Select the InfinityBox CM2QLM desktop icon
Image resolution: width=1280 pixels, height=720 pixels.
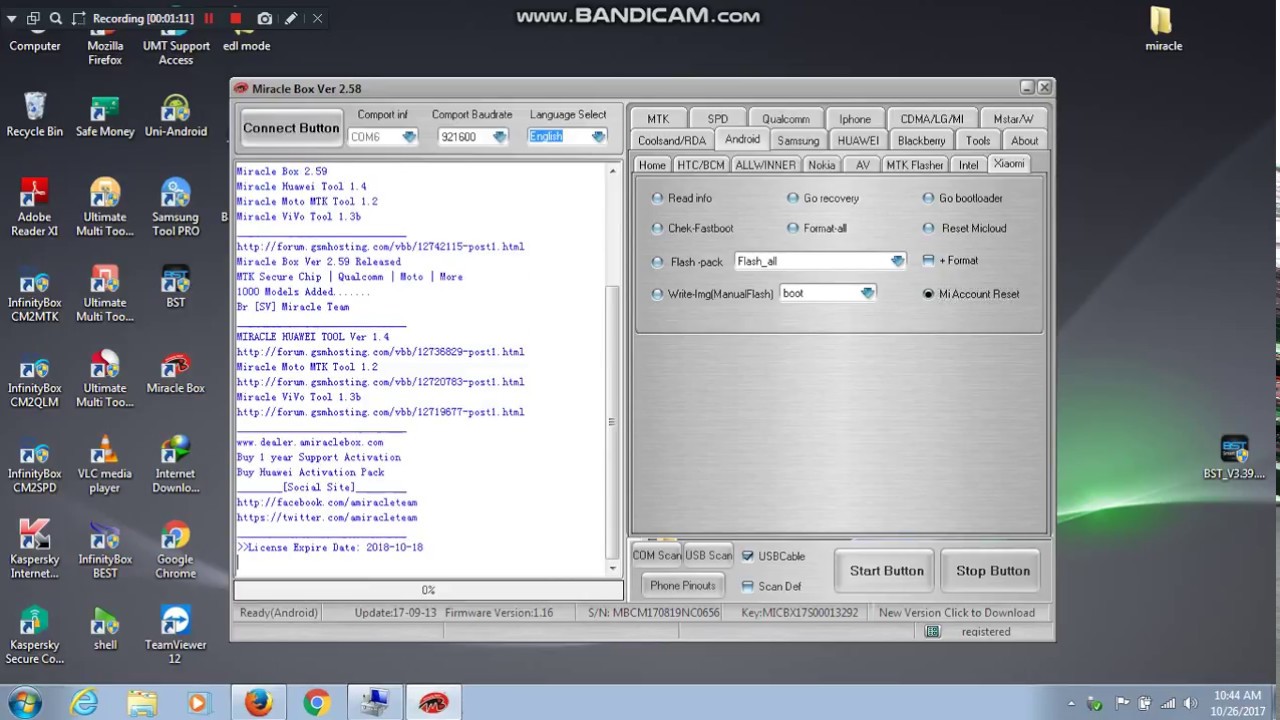tap(35, 378)
